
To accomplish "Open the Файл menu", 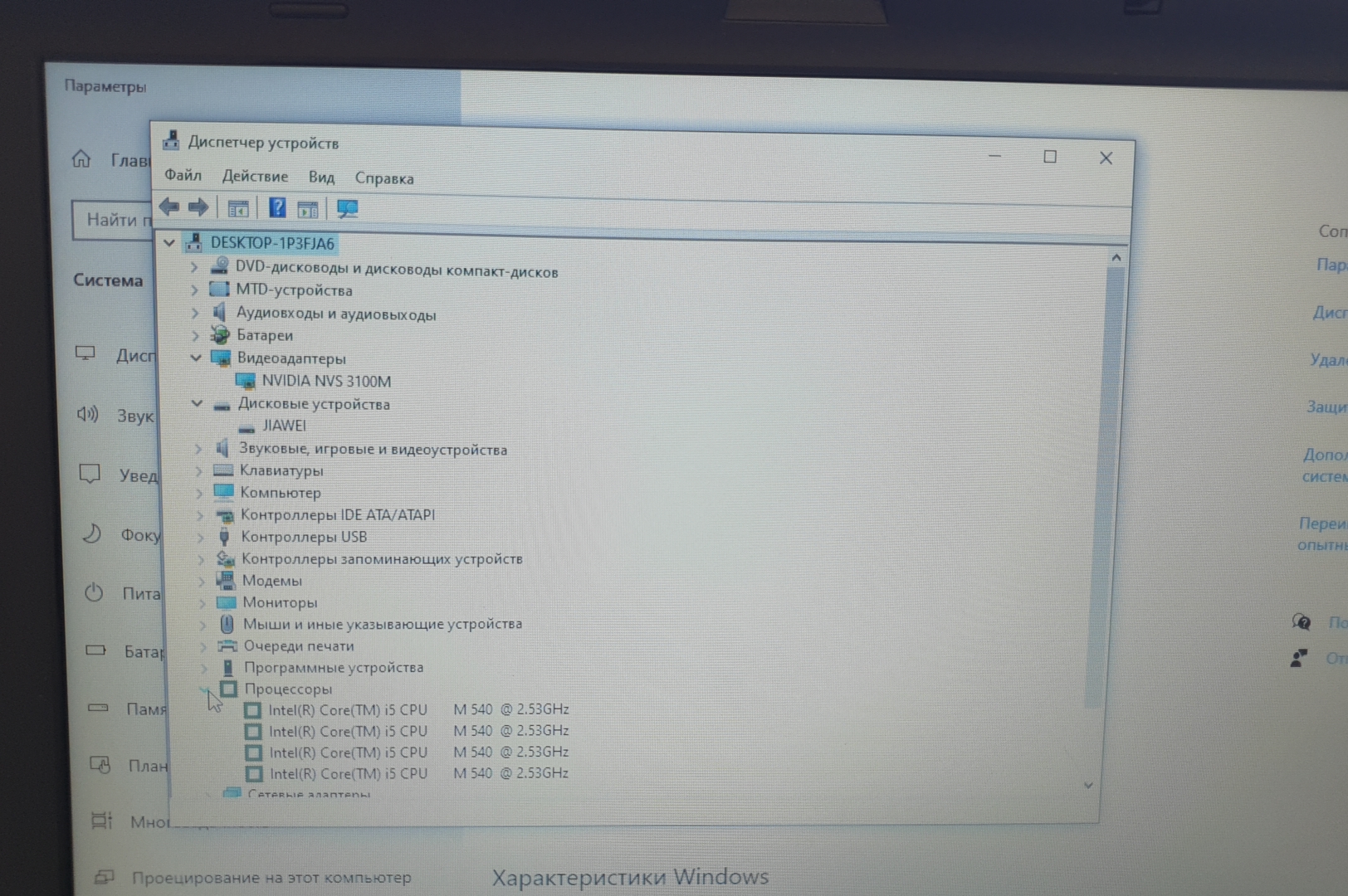I will coord(183,174).
